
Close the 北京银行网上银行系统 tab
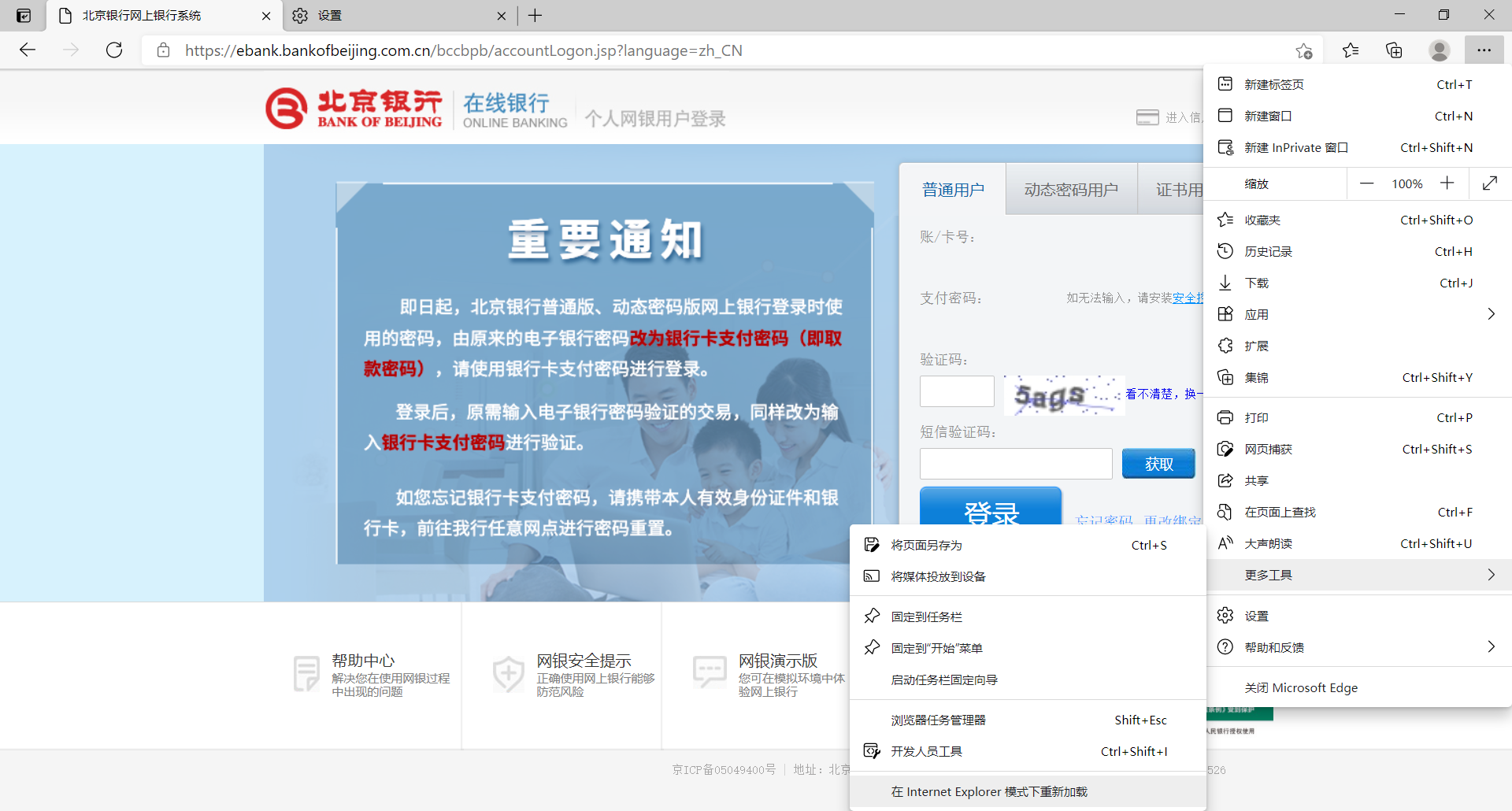[x=266, y=16]
